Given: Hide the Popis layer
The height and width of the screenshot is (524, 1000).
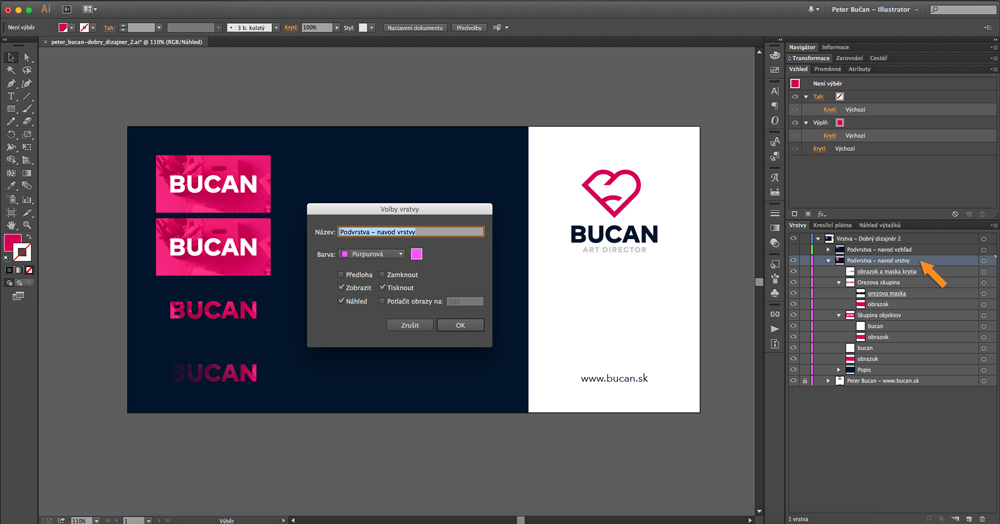Looking at the screenshot, I should coord(794,370).
